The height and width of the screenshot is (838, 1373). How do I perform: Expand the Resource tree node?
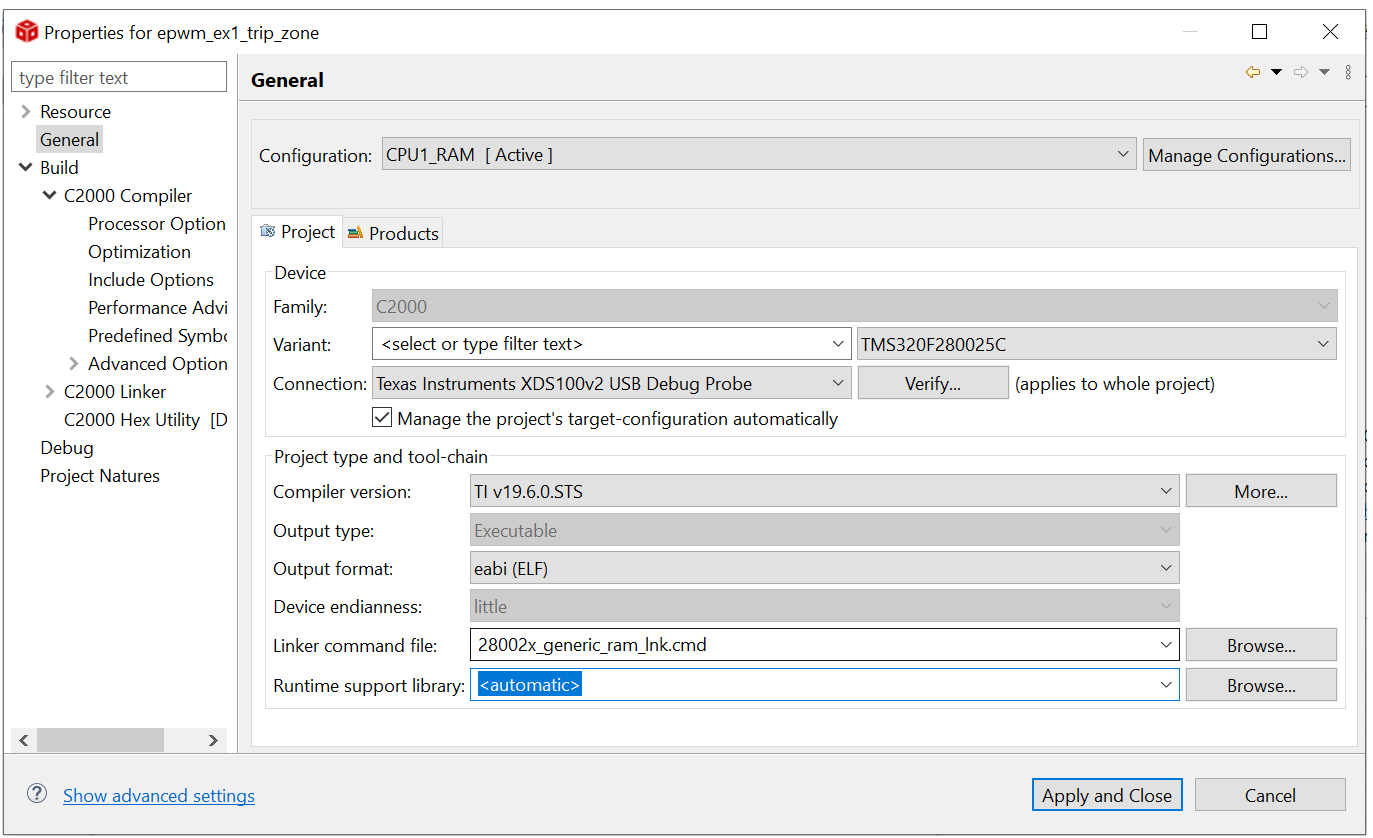(26, 112)
